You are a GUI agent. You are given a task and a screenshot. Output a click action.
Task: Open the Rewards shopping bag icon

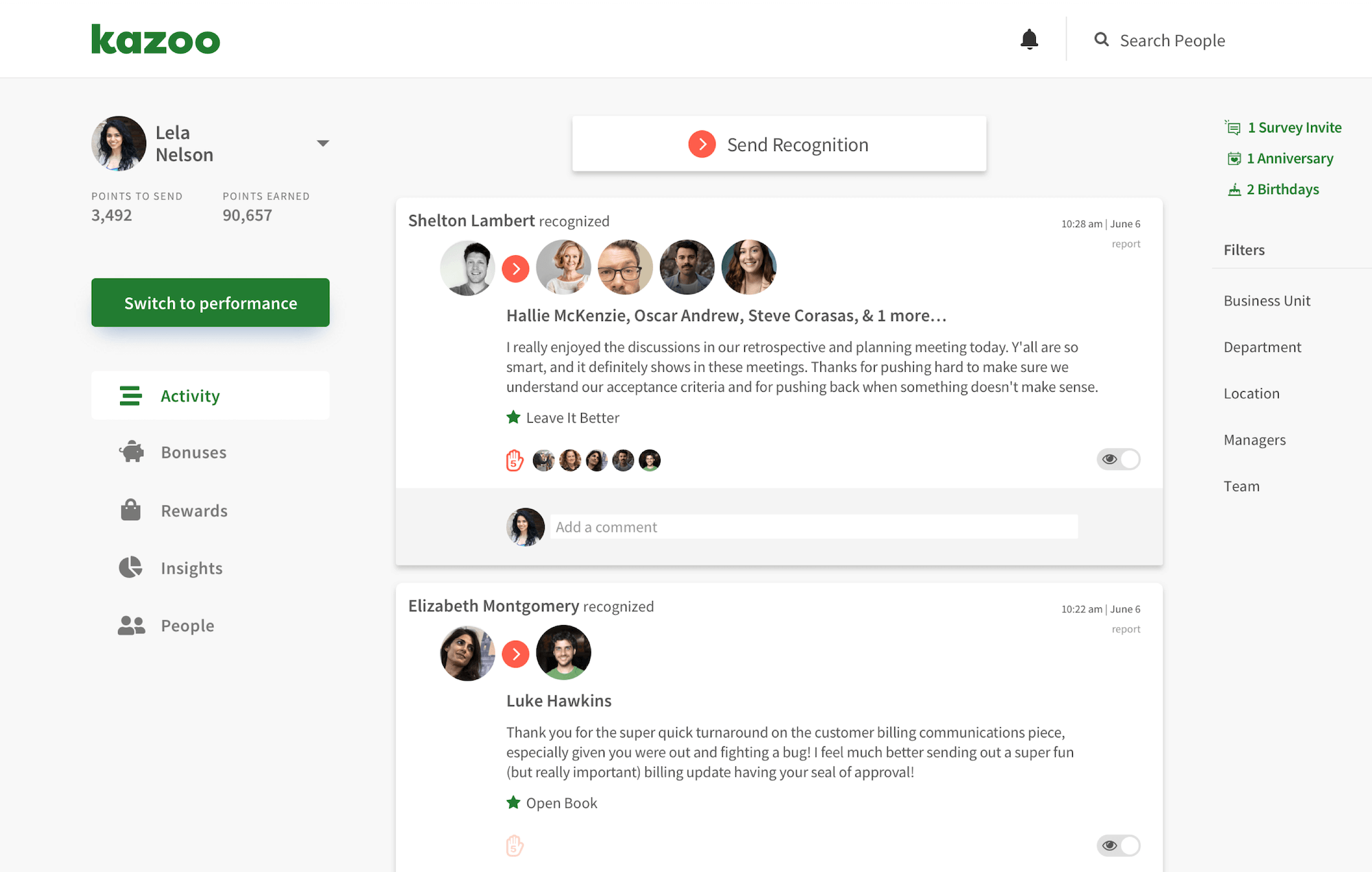coord(131,510)
